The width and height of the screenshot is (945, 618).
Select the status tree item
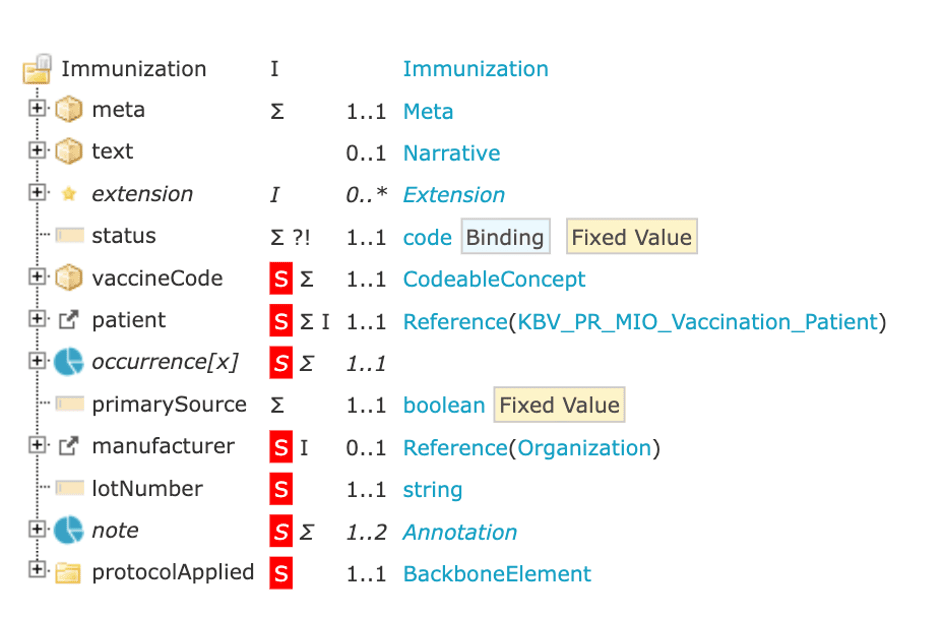[124, 236]
